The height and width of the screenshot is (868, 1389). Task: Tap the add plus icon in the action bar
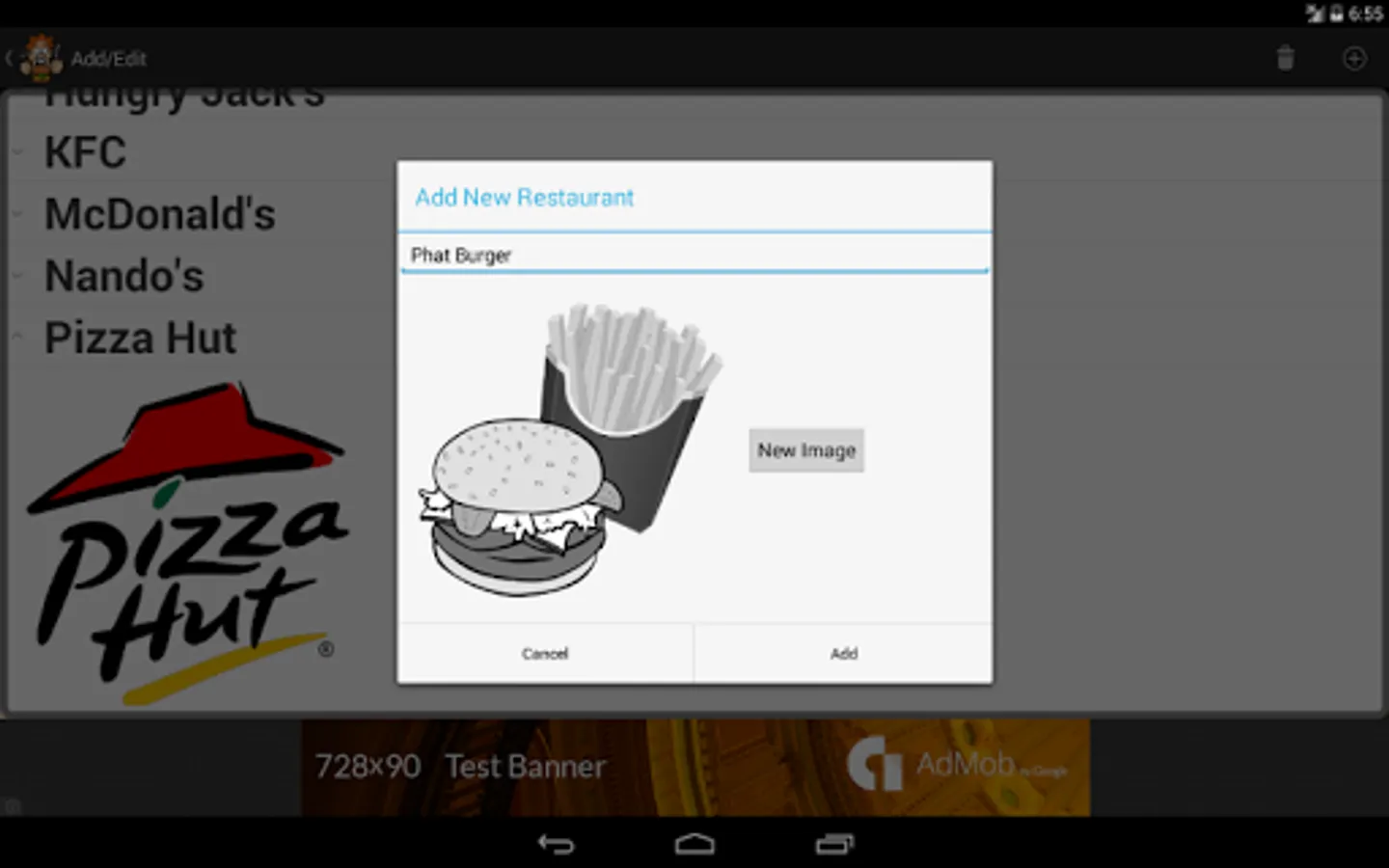[1354, 59]
